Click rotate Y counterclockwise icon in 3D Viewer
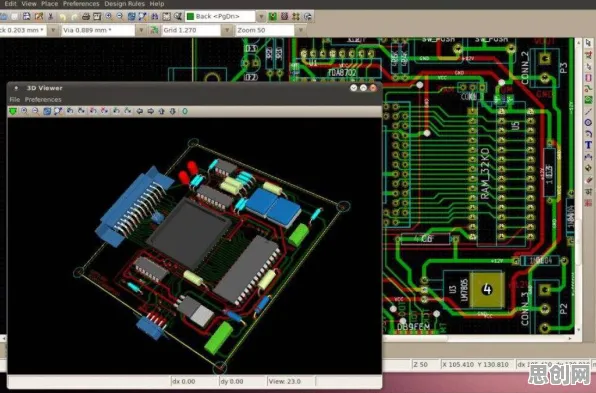 pyautogui.click(x=105, y=111)
